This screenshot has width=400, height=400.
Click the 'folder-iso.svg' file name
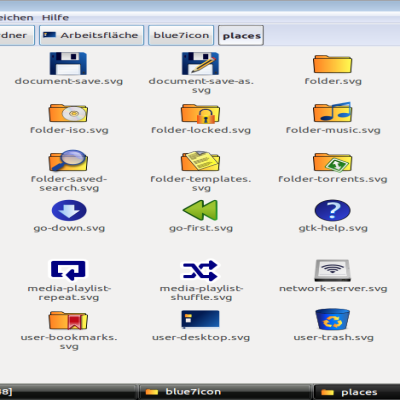[x=69, y=130]
